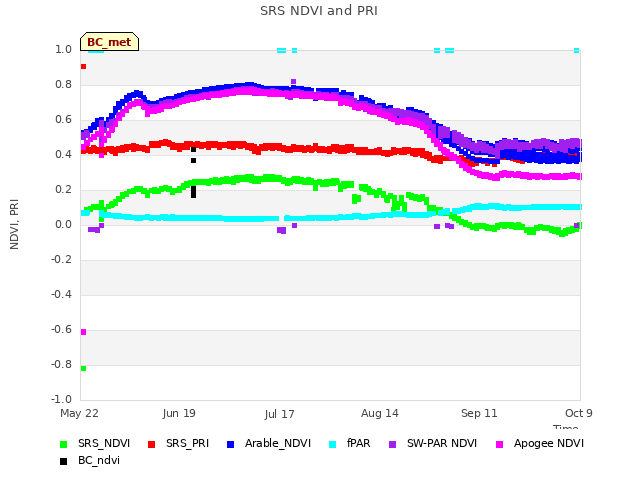Screen dimensions: 640x480
Task: Click the 0.0 y-axis tick label
Action: 63,224
